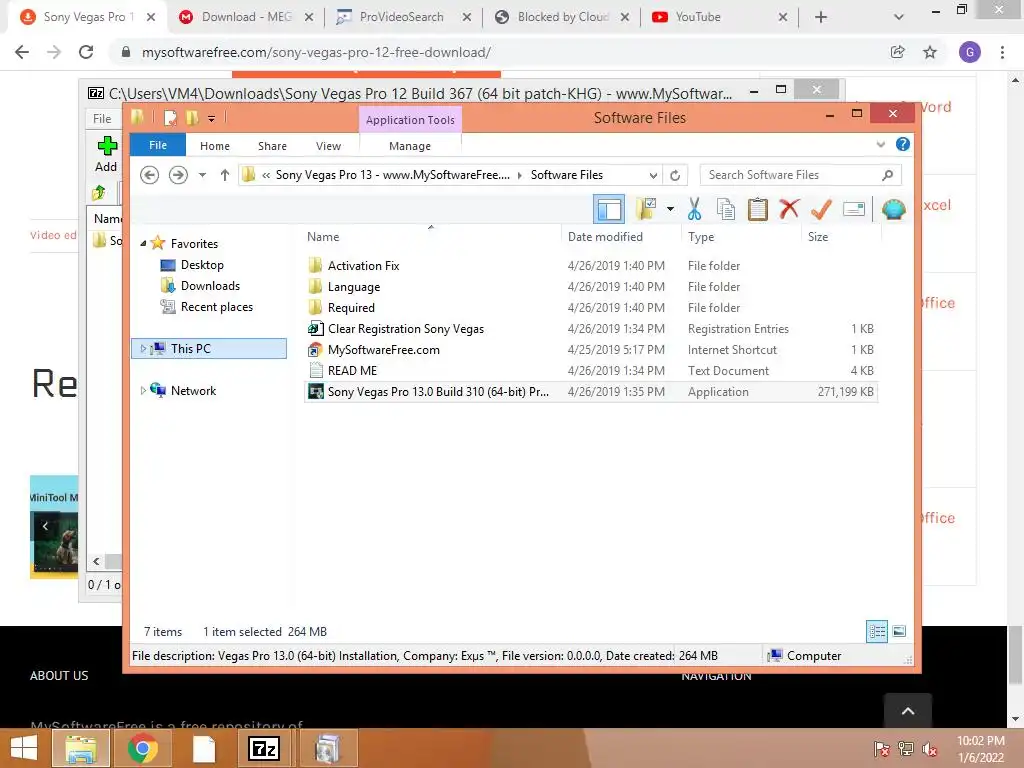Viewport: 1024px width, 768px height.
Task: Open the Share ribbon tab
Action: tap(272, 146)
